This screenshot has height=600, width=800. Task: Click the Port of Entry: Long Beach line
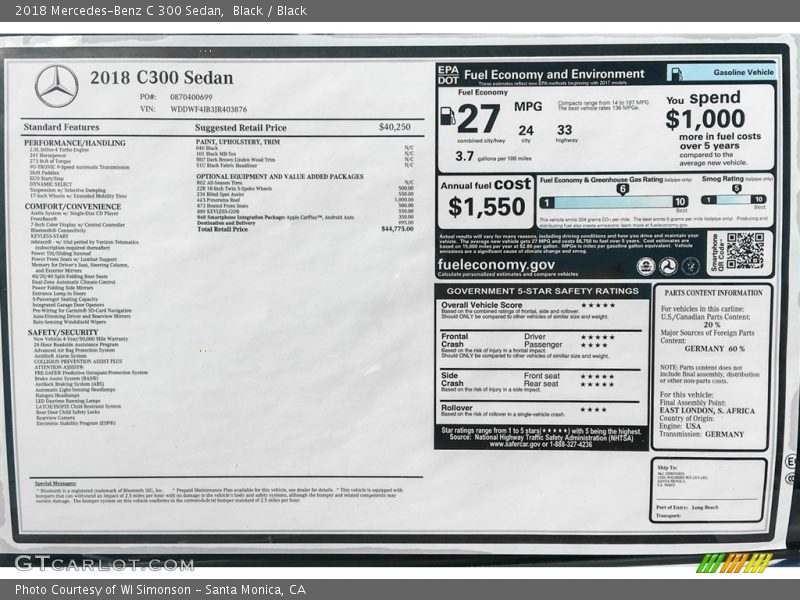click(687, 508)
